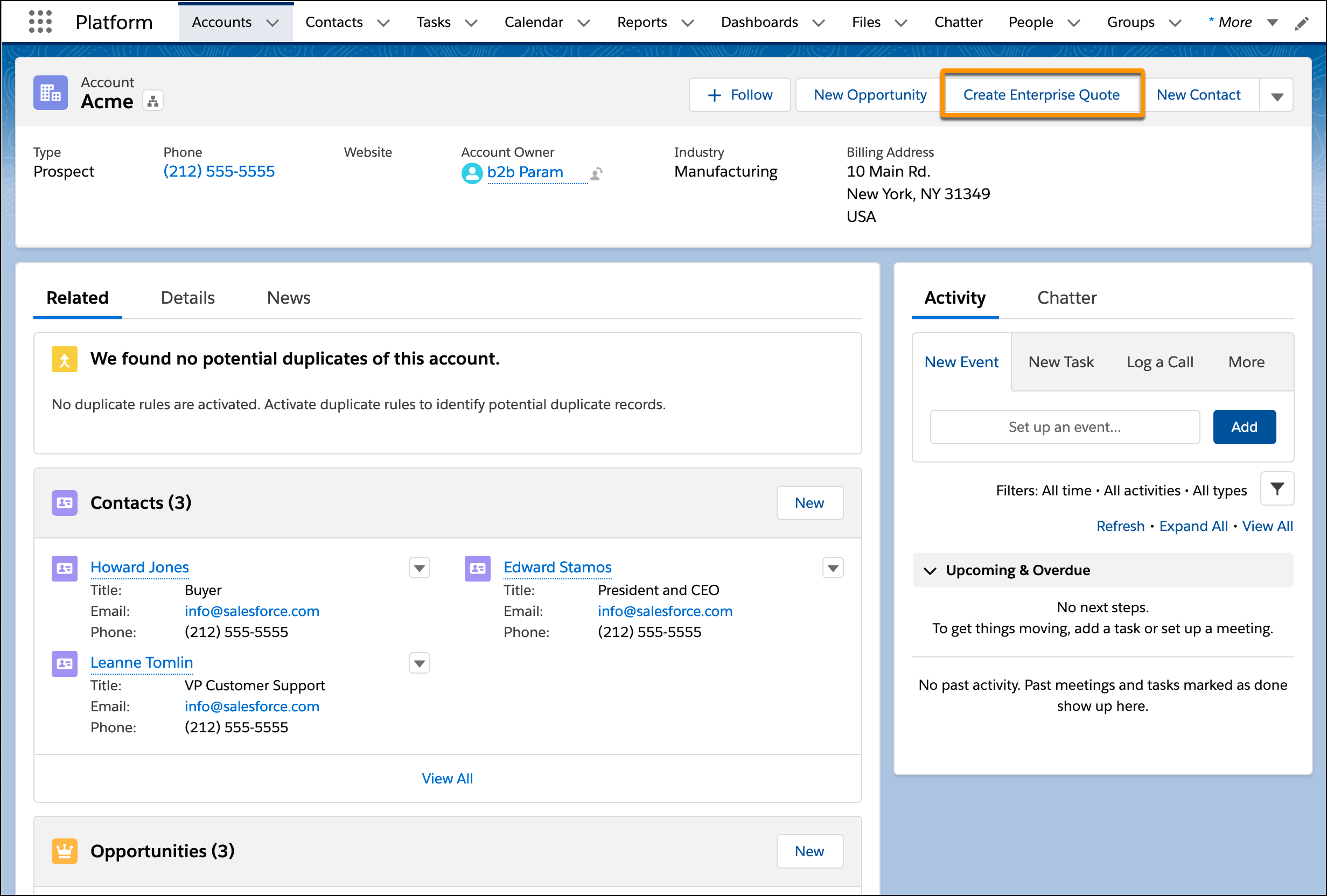Click the Acme account building icon

[x=50, y=93]
